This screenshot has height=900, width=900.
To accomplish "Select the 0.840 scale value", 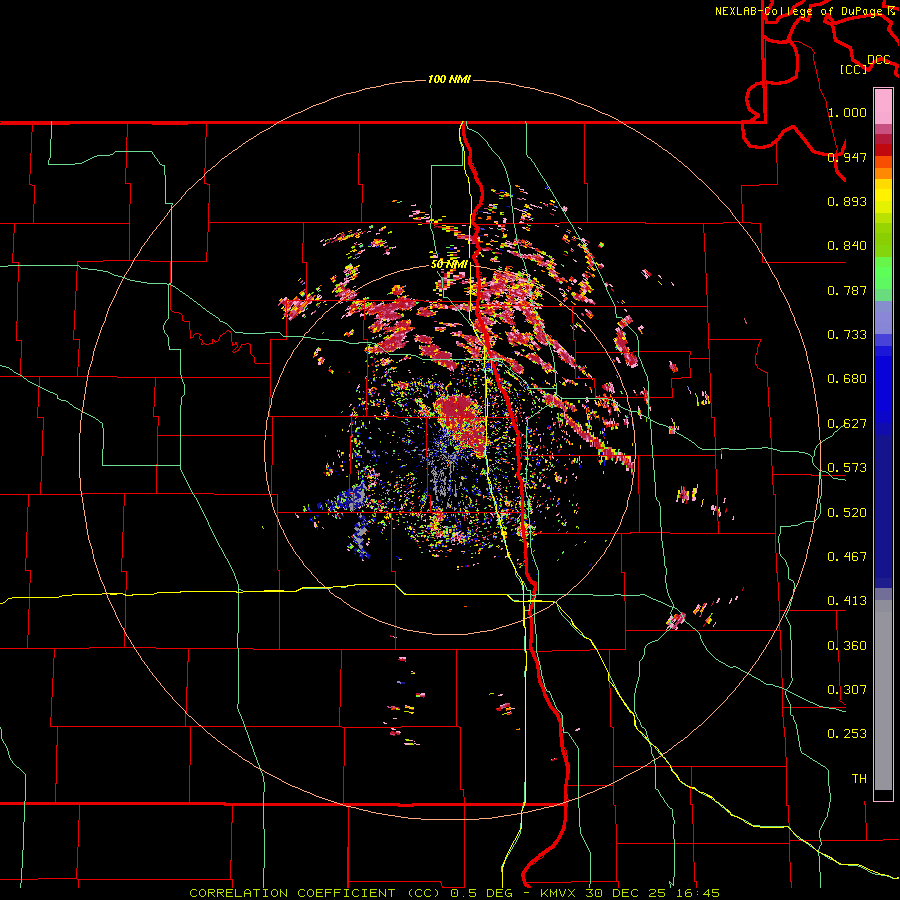I will pos(847,246).
